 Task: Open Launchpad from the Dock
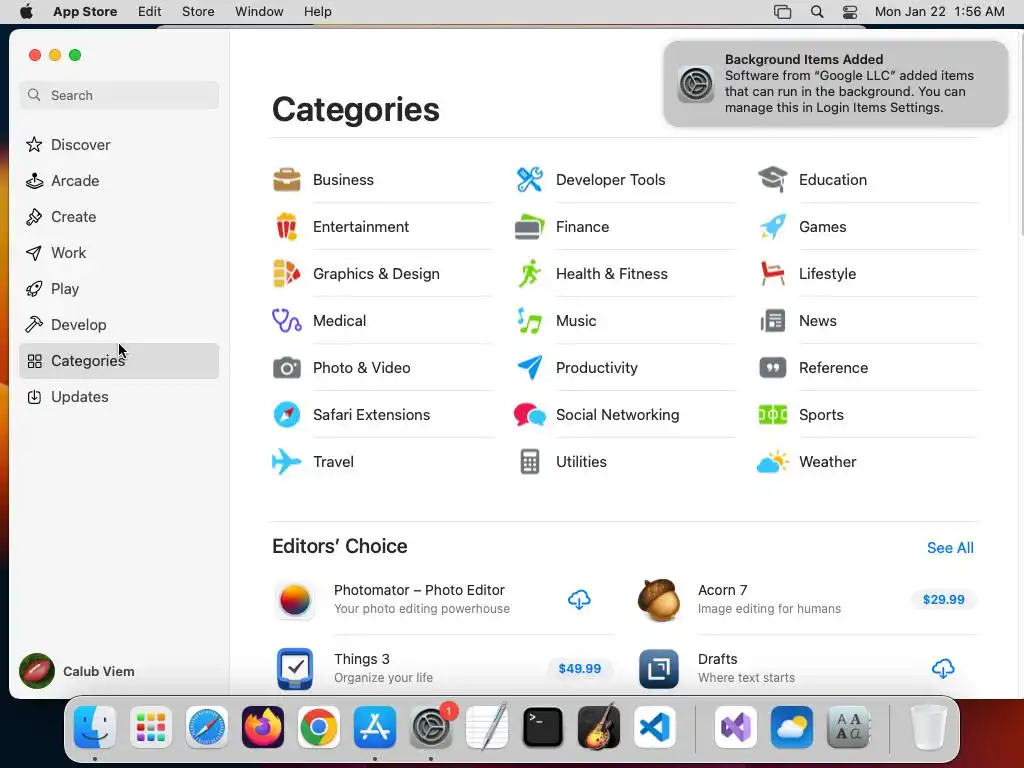(x=151, y=727)
